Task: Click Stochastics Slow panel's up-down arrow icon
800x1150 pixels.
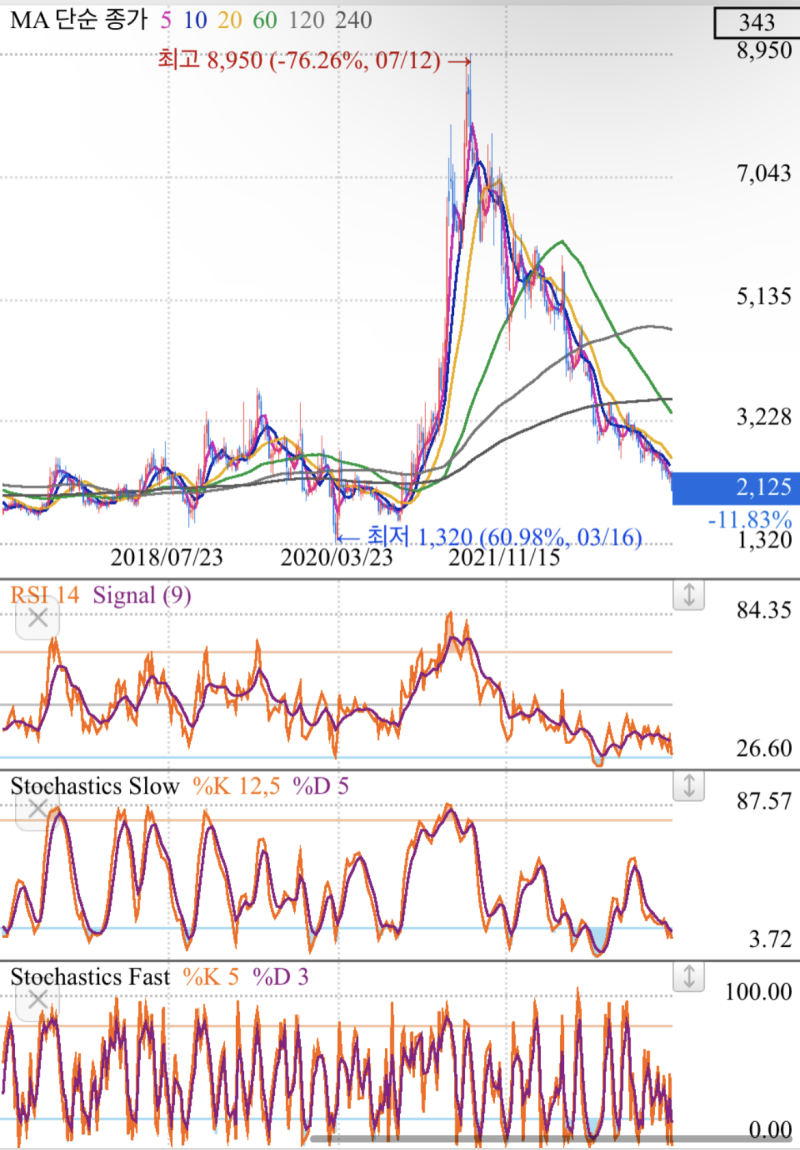Action: [x=689, y=785]
